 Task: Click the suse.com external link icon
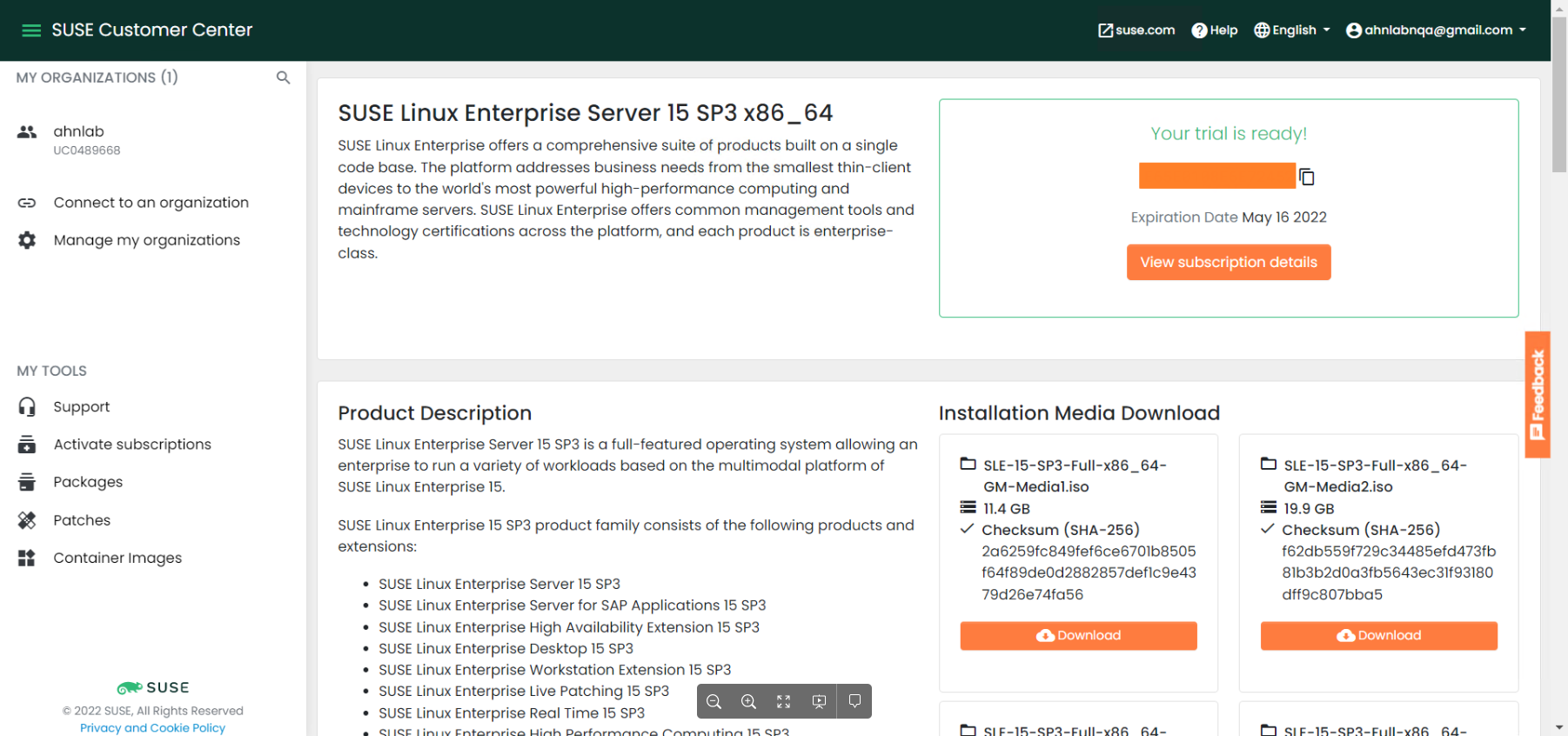point(1105,30)
